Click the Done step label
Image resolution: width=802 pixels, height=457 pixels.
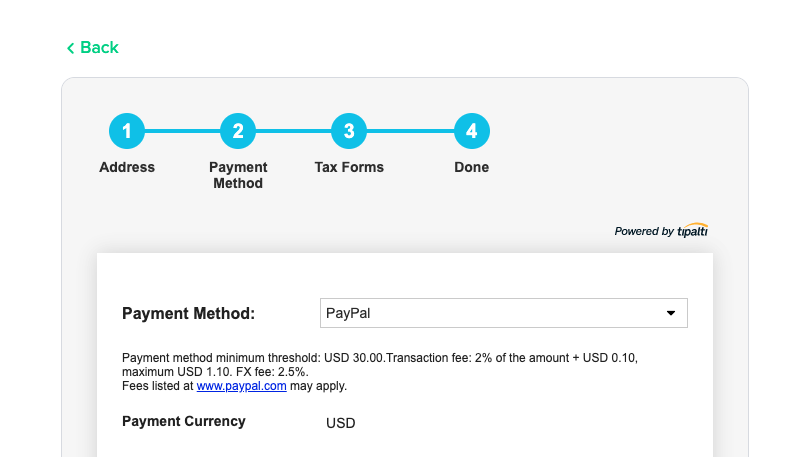tap(472, 167)
